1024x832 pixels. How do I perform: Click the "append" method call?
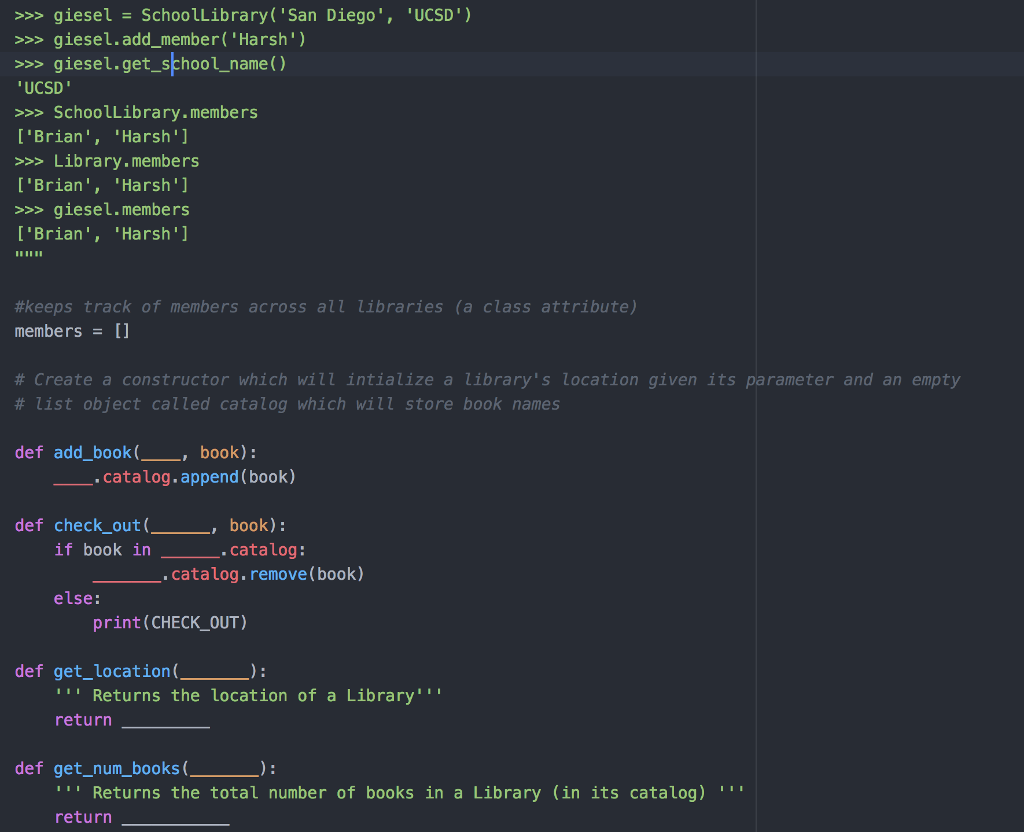(210, 477)
